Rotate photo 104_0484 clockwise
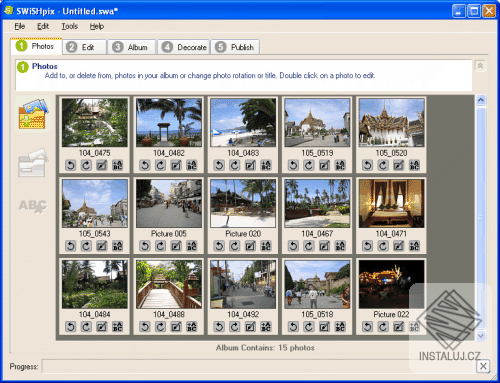Viewport: 500px width, 383px height. [86, 327]
